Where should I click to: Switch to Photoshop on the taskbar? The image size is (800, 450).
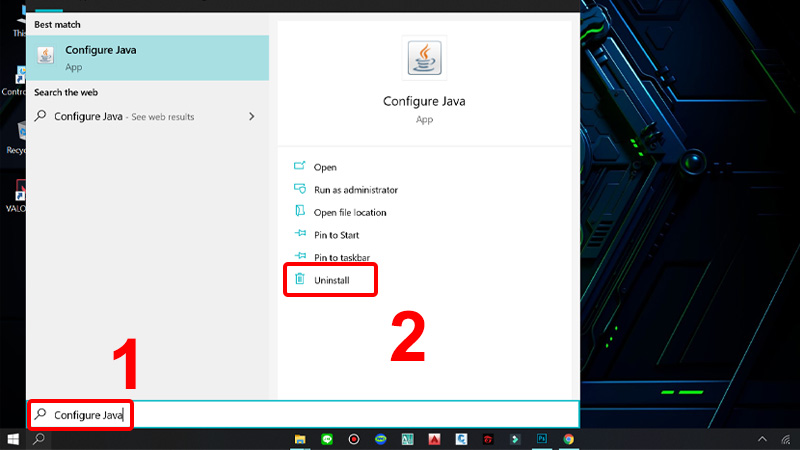[x=542, y=439]
